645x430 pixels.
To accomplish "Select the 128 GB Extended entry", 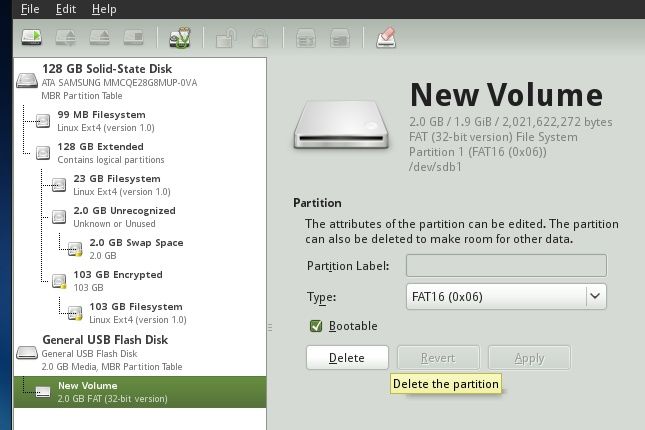I will click(x=140, y=153).
